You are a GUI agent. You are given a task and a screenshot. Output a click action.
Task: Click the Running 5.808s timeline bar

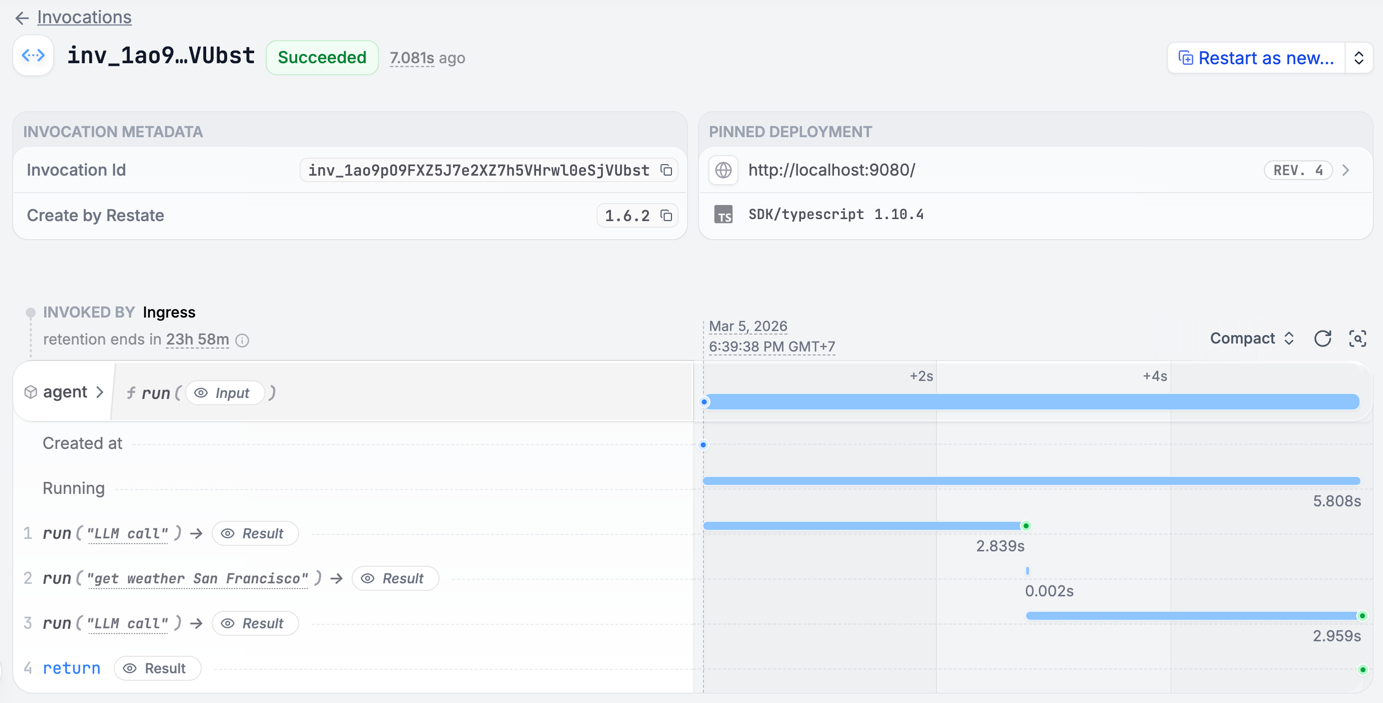click(x=1032, y=481)
